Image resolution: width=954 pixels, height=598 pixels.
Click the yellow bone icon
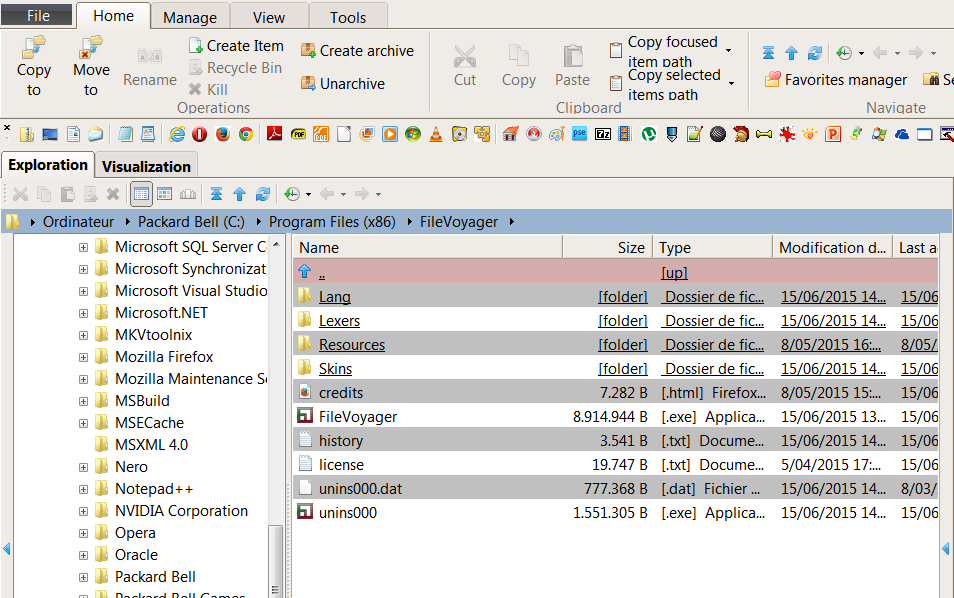[x=764, y=134]
